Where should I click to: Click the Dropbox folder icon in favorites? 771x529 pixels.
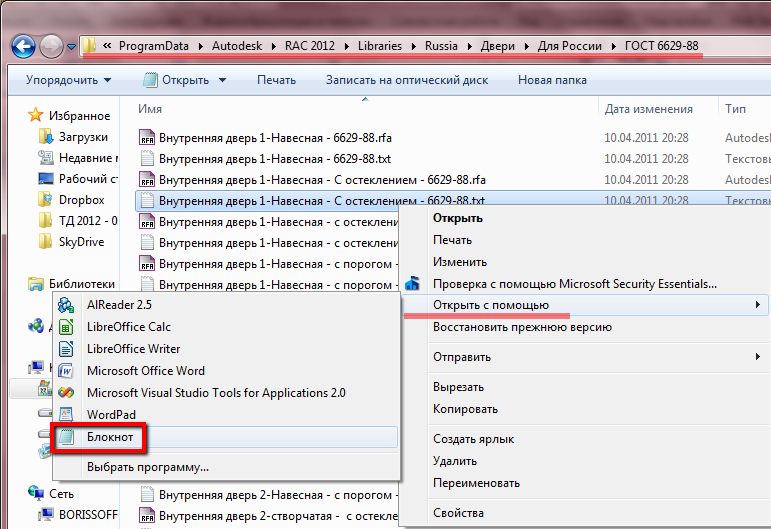pos(45,200)
